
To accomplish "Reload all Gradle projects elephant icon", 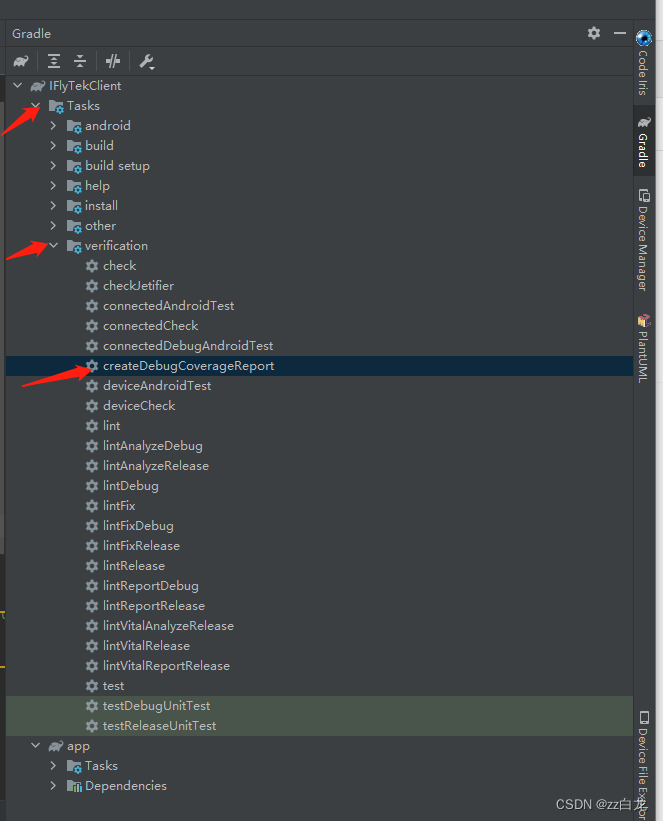I will pyautogui.click(x=21, y=61).
